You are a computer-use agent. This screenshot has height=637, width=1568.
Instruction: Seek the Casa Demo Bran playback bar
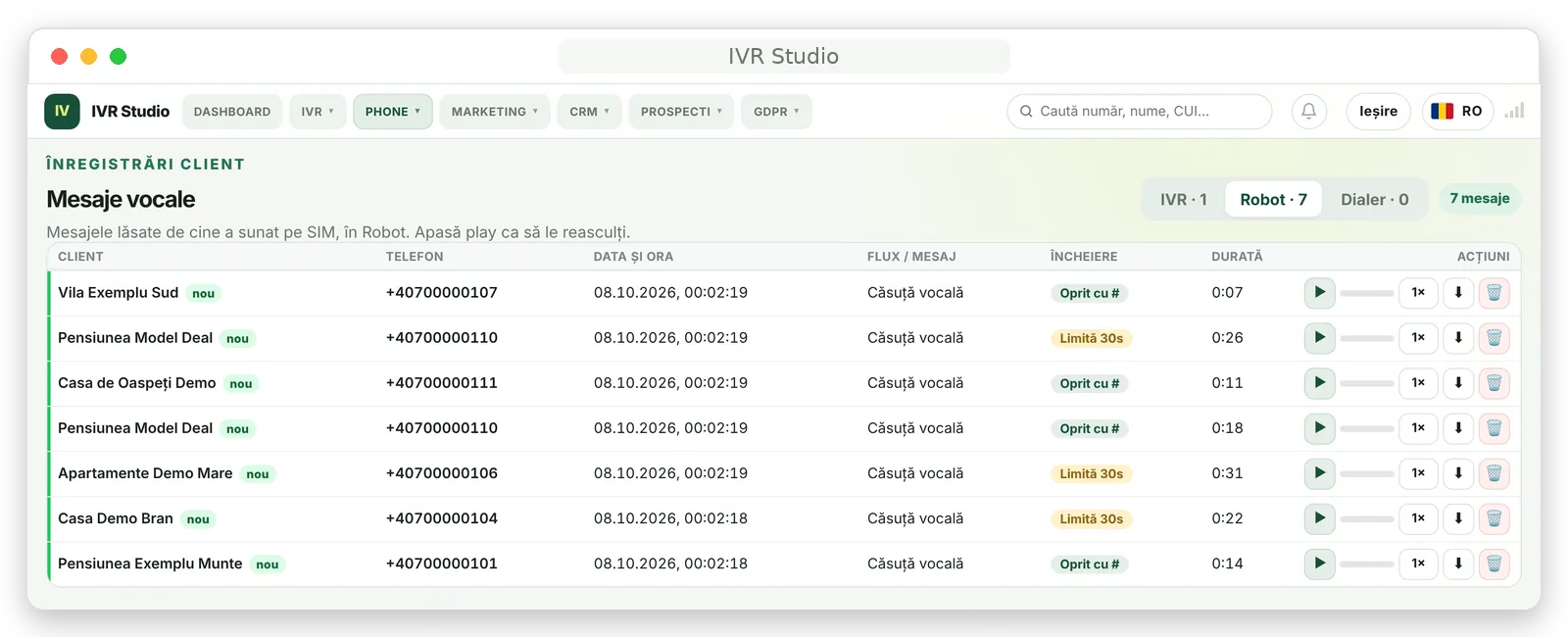1367,518
